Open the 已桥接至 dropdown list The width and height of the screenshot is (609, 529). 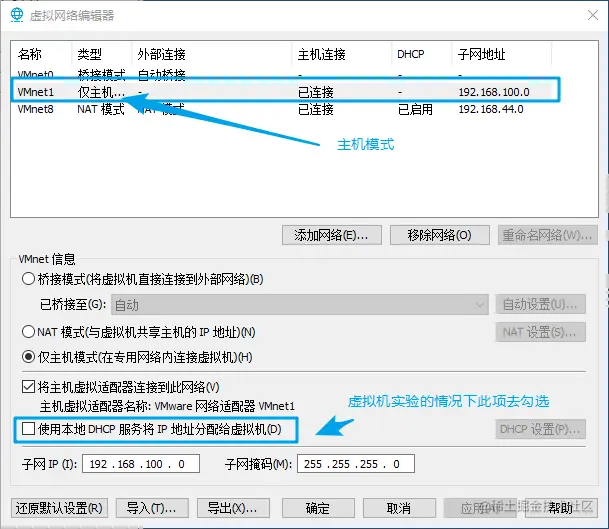pyautogui.click(x=299, y=305)
